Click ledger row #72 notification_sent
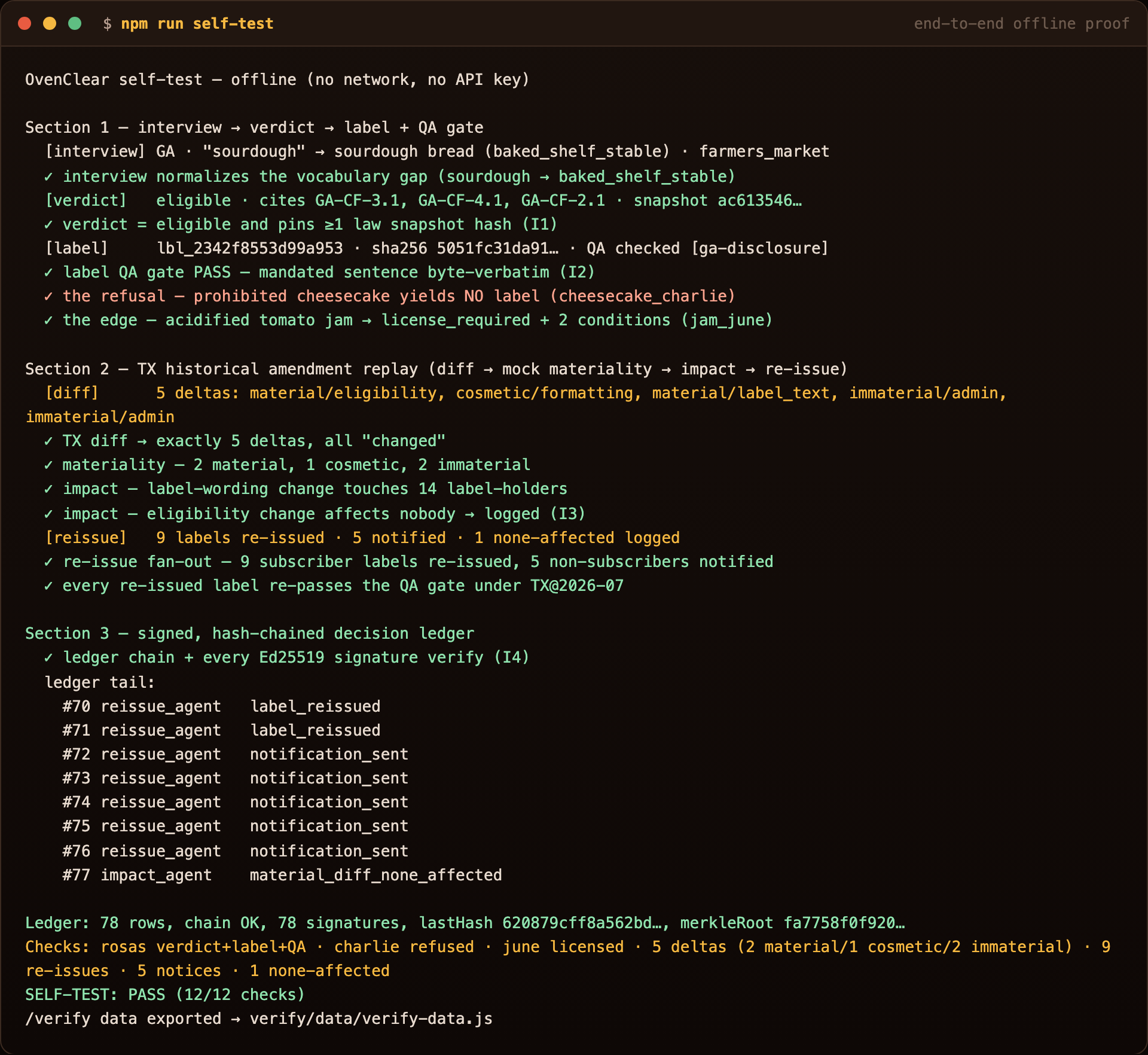This screenshot has height=1055, width=1148. (x=236, y=754)
